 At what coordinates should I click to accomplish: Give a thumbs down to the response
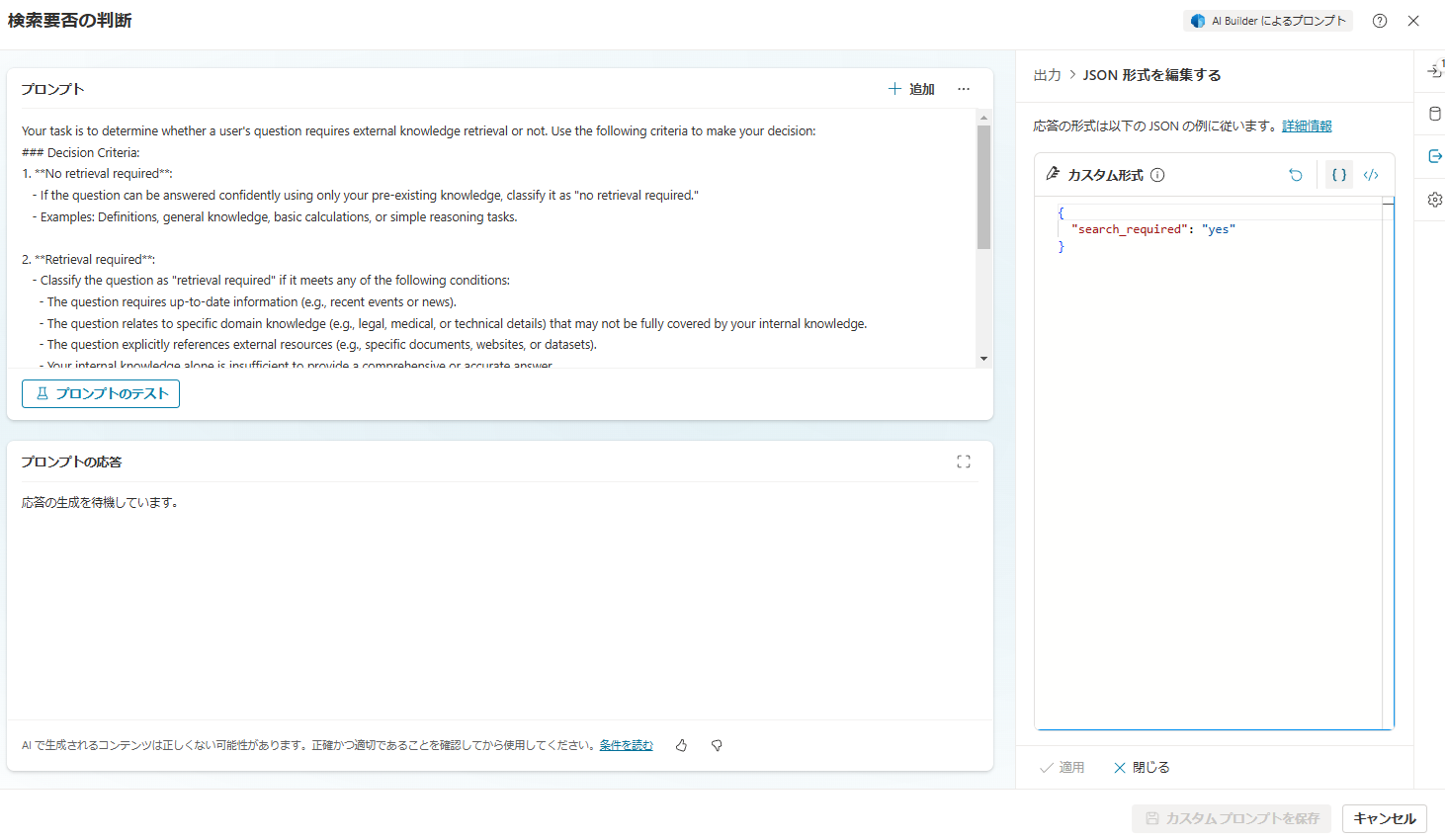pyautogui.click(x=716, y=745)
